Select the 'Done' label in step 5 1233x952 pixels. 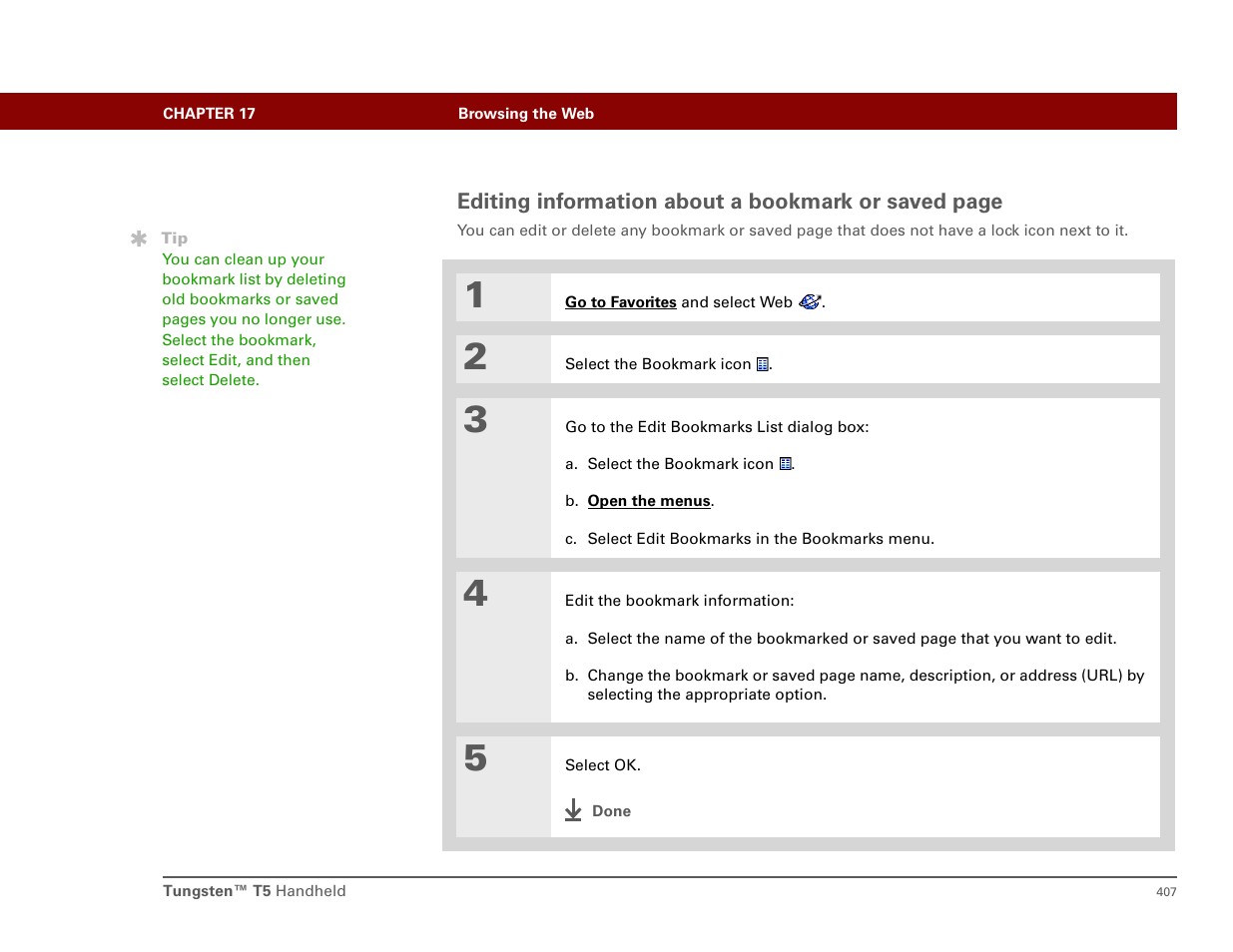[611, 811]
